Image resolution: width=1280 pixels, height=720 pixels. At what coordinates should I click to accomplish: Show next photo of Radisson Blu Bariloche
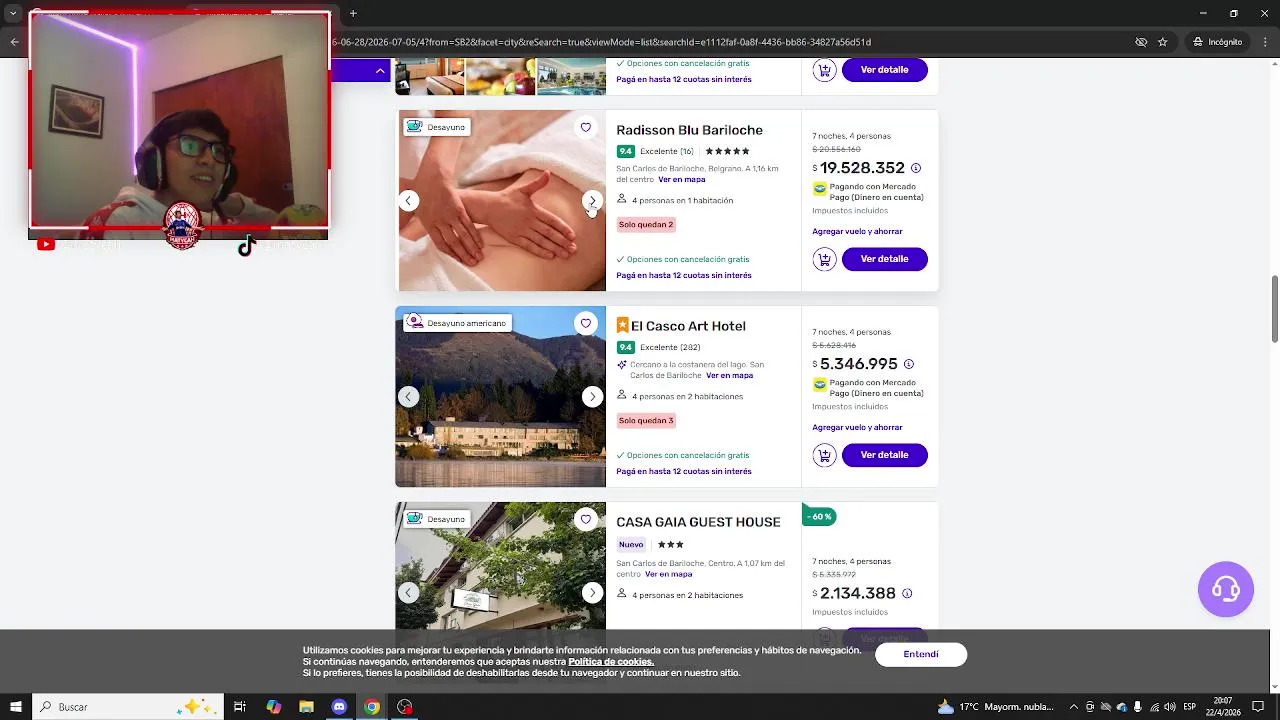coord(592,201)
